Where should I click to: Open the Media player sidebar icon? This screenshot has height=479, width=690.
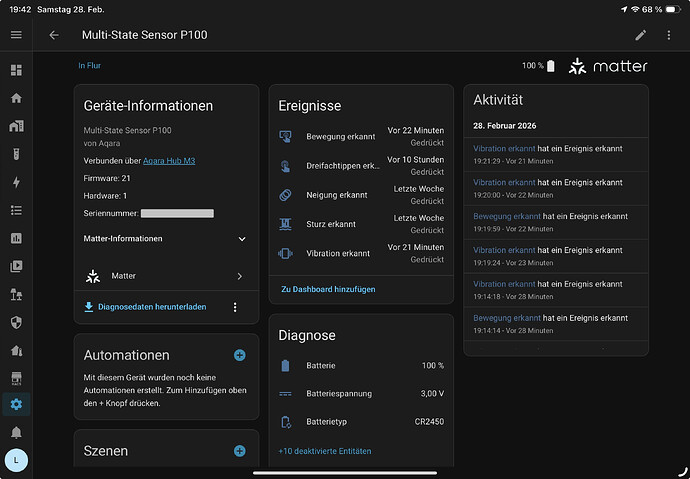[16, 266]
